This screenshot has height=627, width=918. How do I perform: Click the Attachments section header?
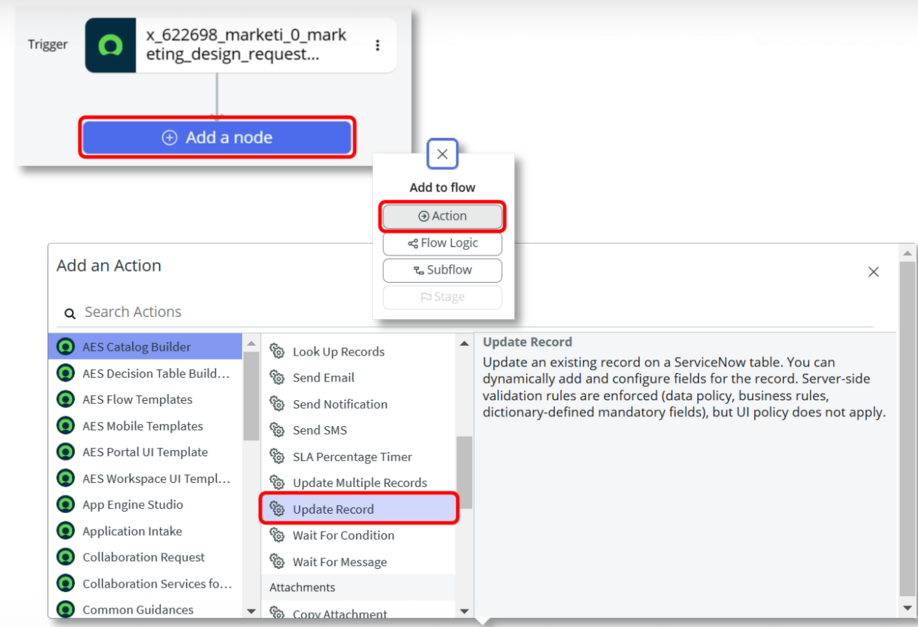point(358,587)
